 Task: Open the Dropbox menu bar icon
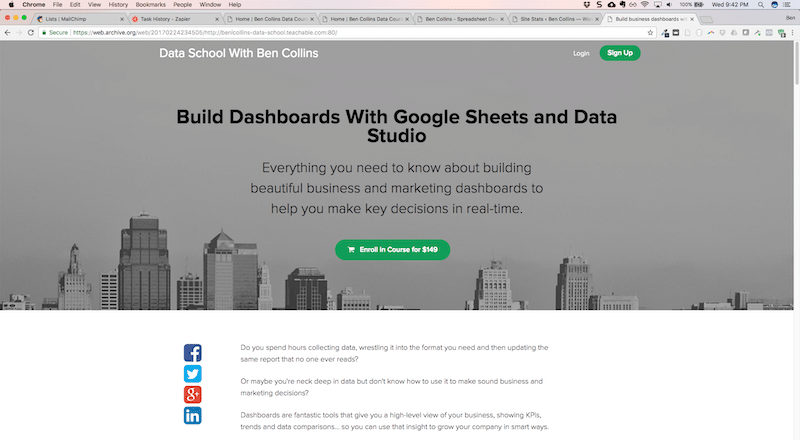[x=587, y=4]
